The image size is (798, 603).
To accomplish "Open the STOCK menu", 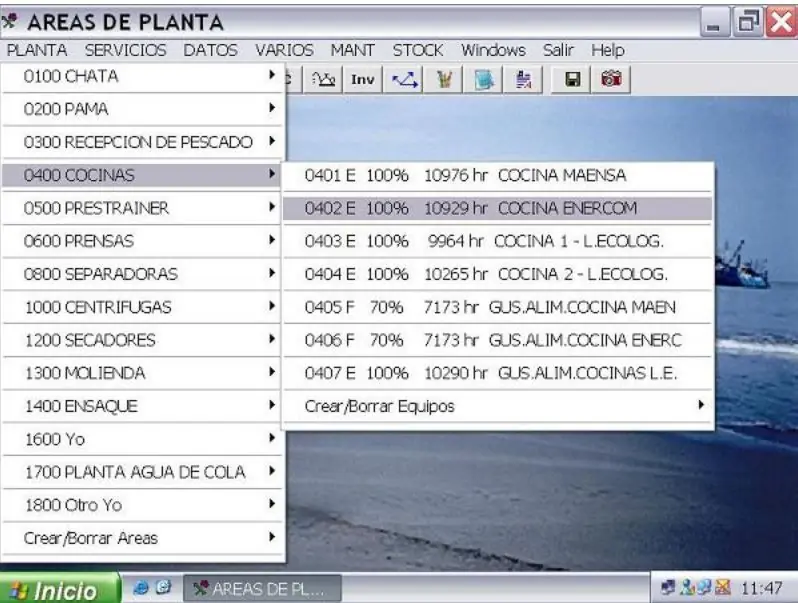I will (x=418, y=50).
